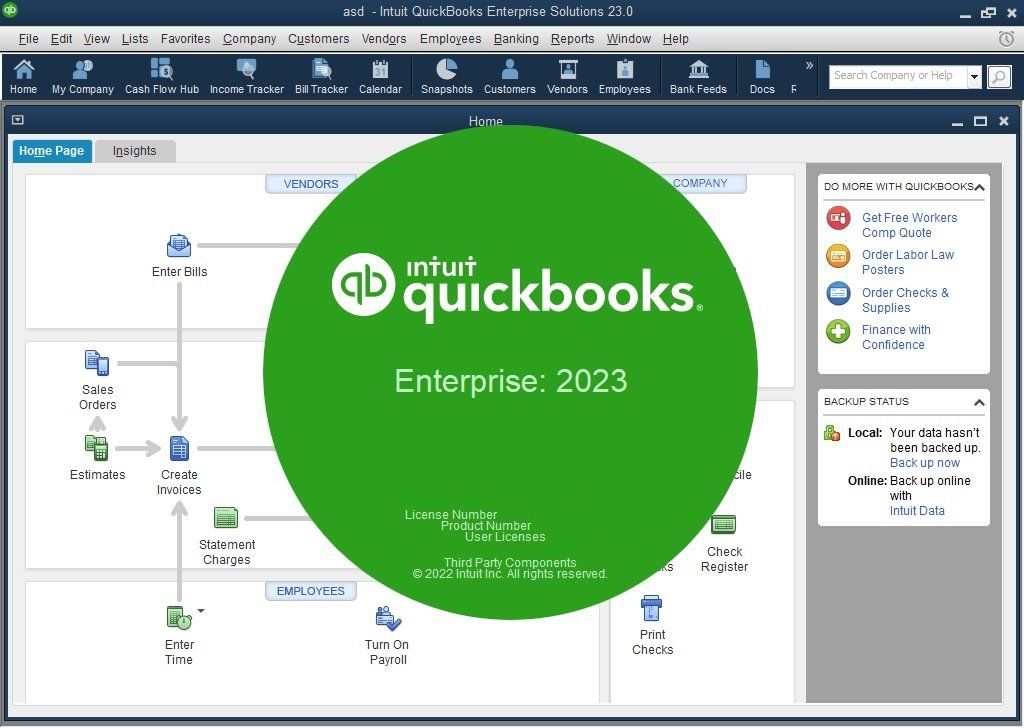Click the Intuit Data link
The image size is (1024, 728).
[x=917, y=511]
